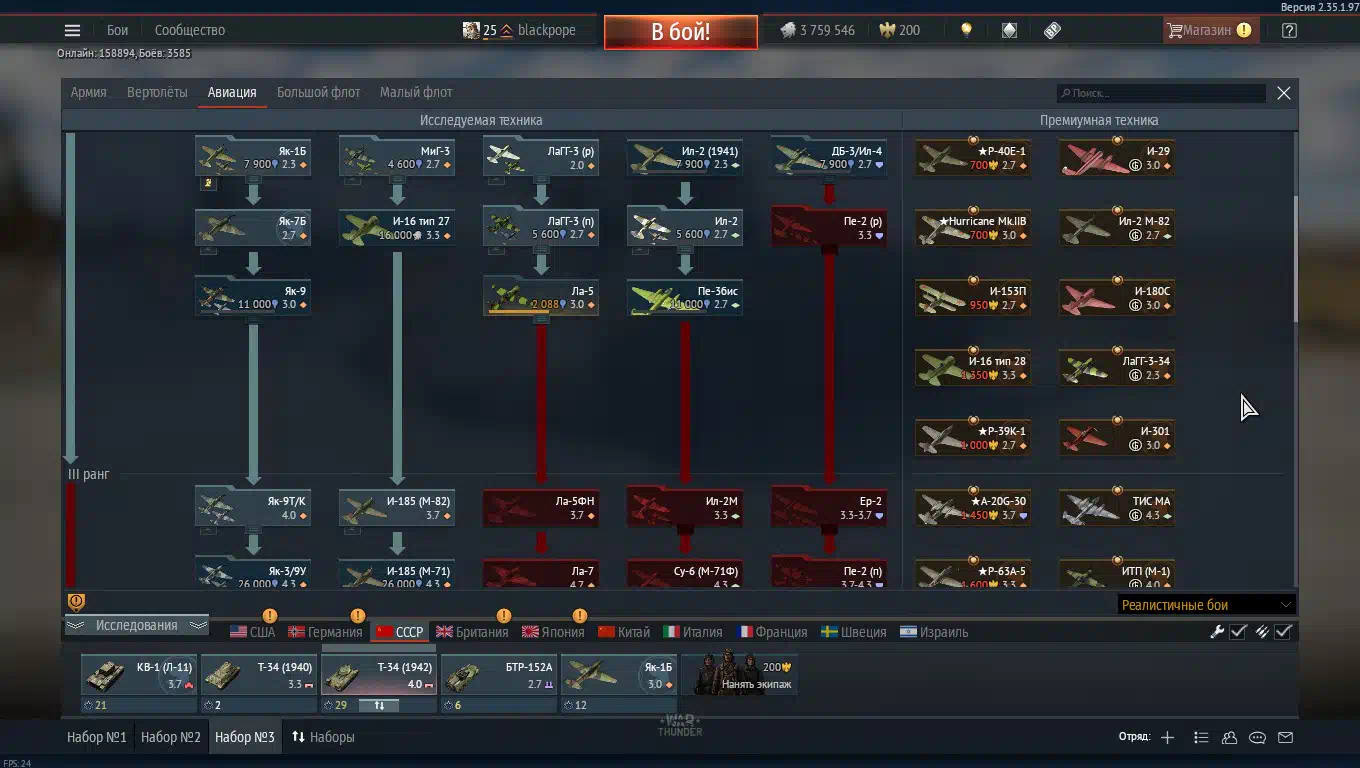Switch to the Вертолёты tab
This screenshot has height=768, width=1360.
coord(157,92)
